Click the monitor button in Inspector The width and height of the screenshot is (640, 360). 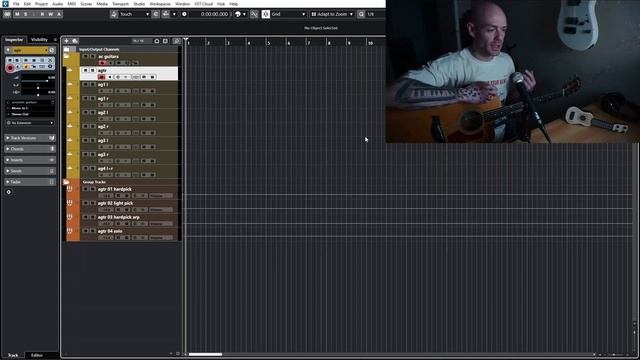pos(17,67)
